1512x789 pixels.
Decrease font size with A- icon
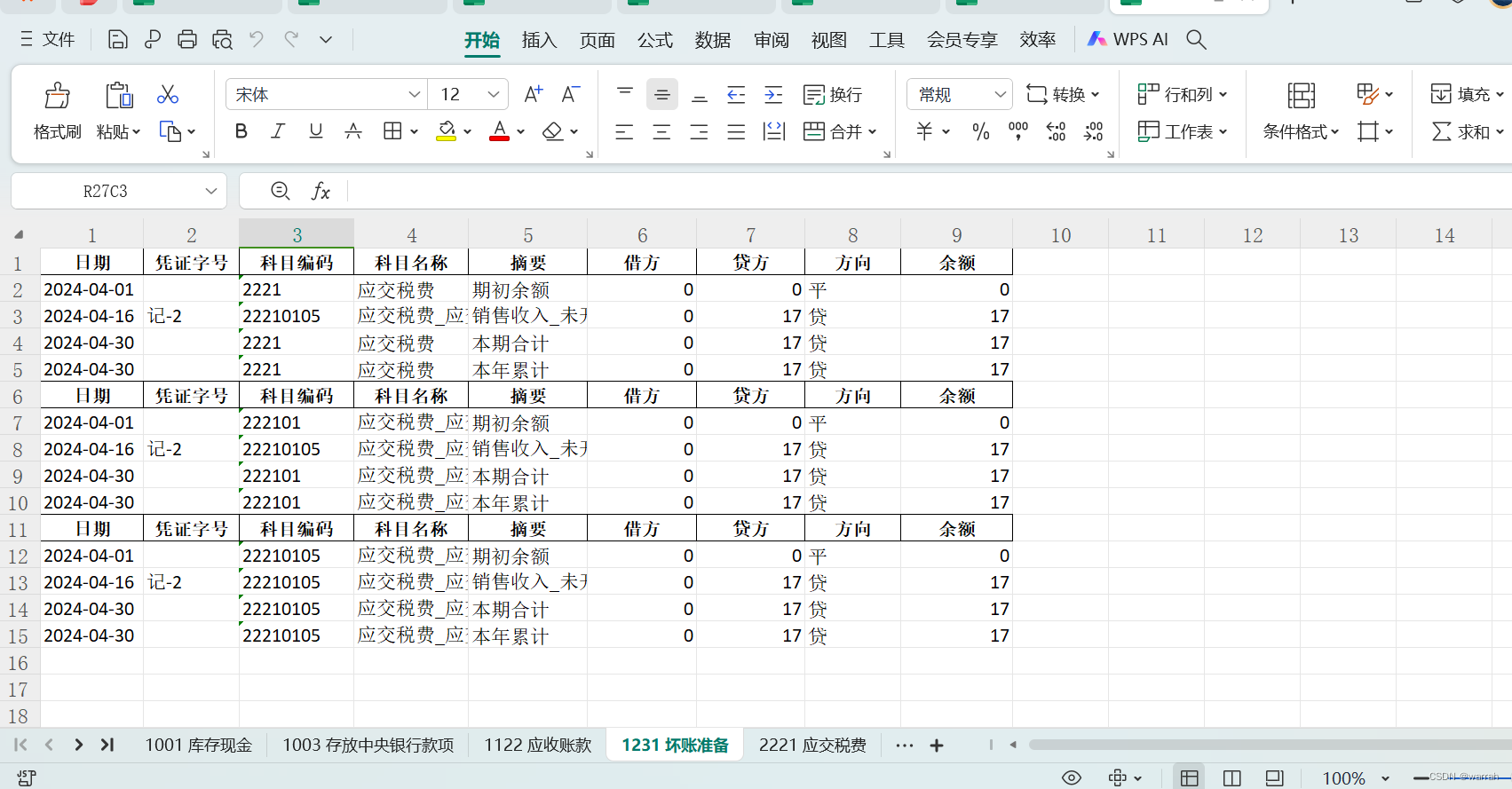pyautogui.click(x=571, y=94)
